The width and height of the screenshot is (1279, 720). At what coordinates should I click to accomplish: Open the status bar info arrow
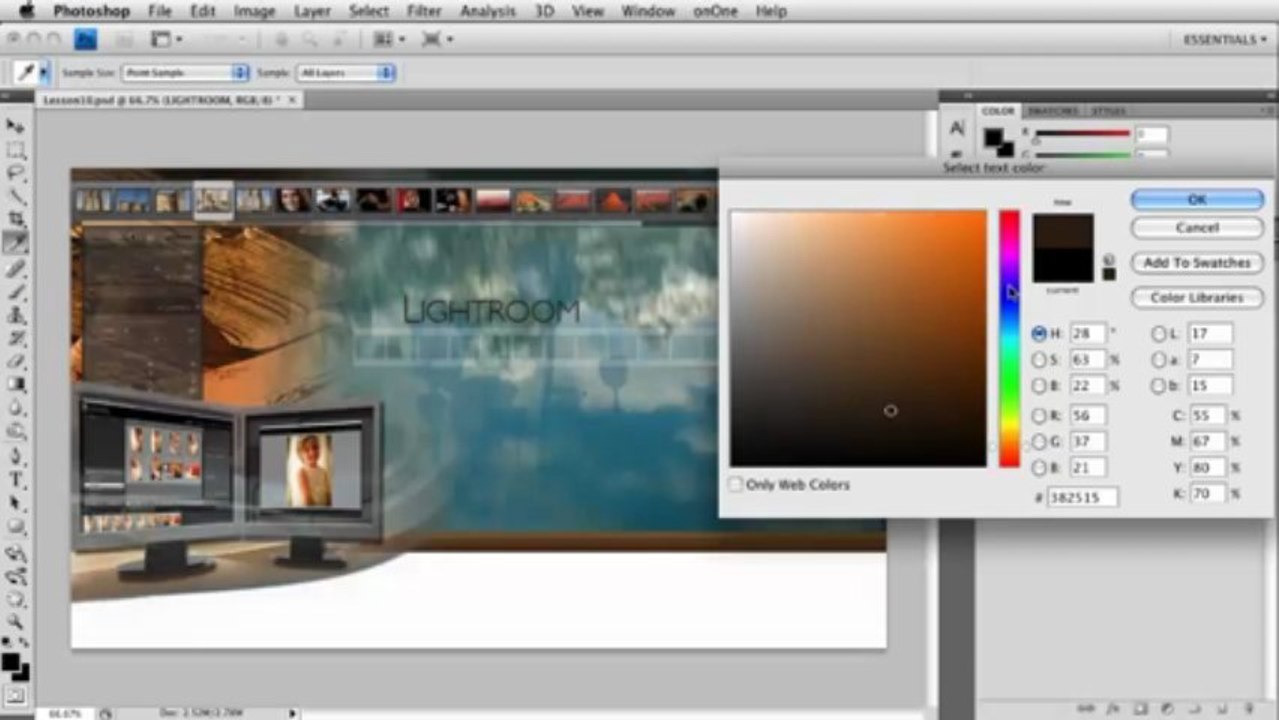tap(293, 713)
